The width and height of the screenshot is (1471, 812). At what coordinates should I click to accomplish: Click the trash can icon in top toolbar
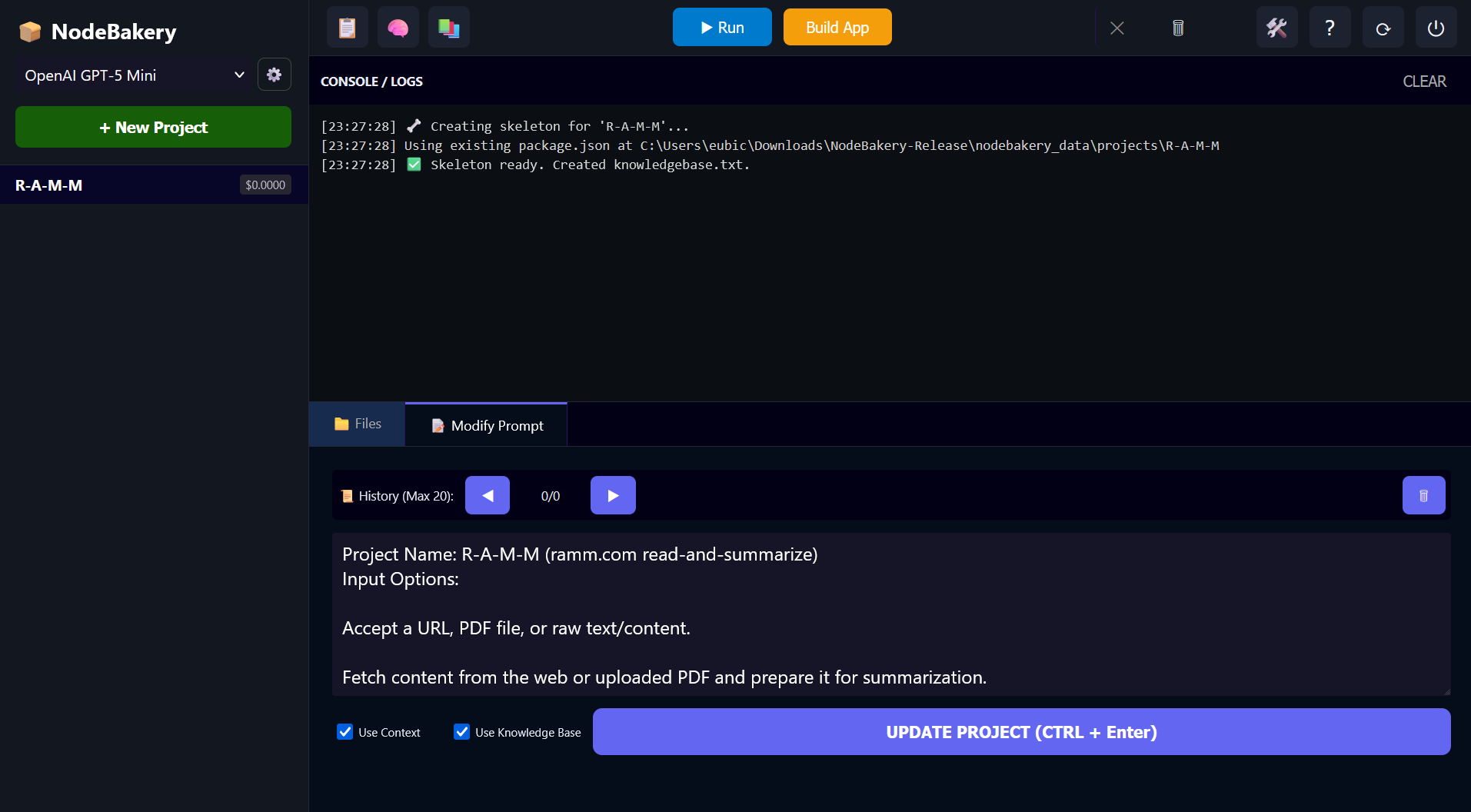pos(1177,28)
